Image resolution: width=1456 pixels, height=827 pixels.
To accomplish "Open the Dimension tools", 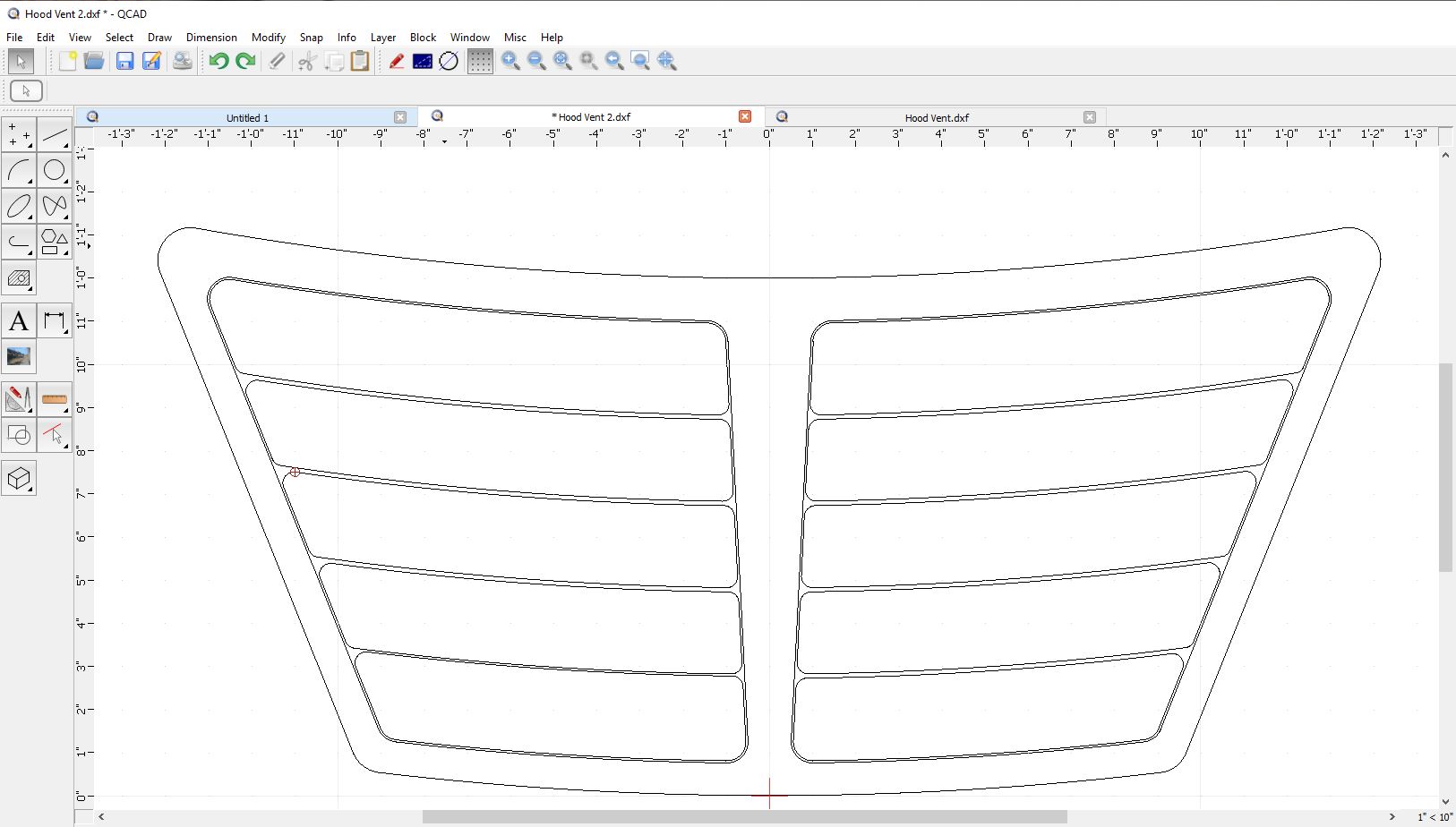I will (55, 321).
